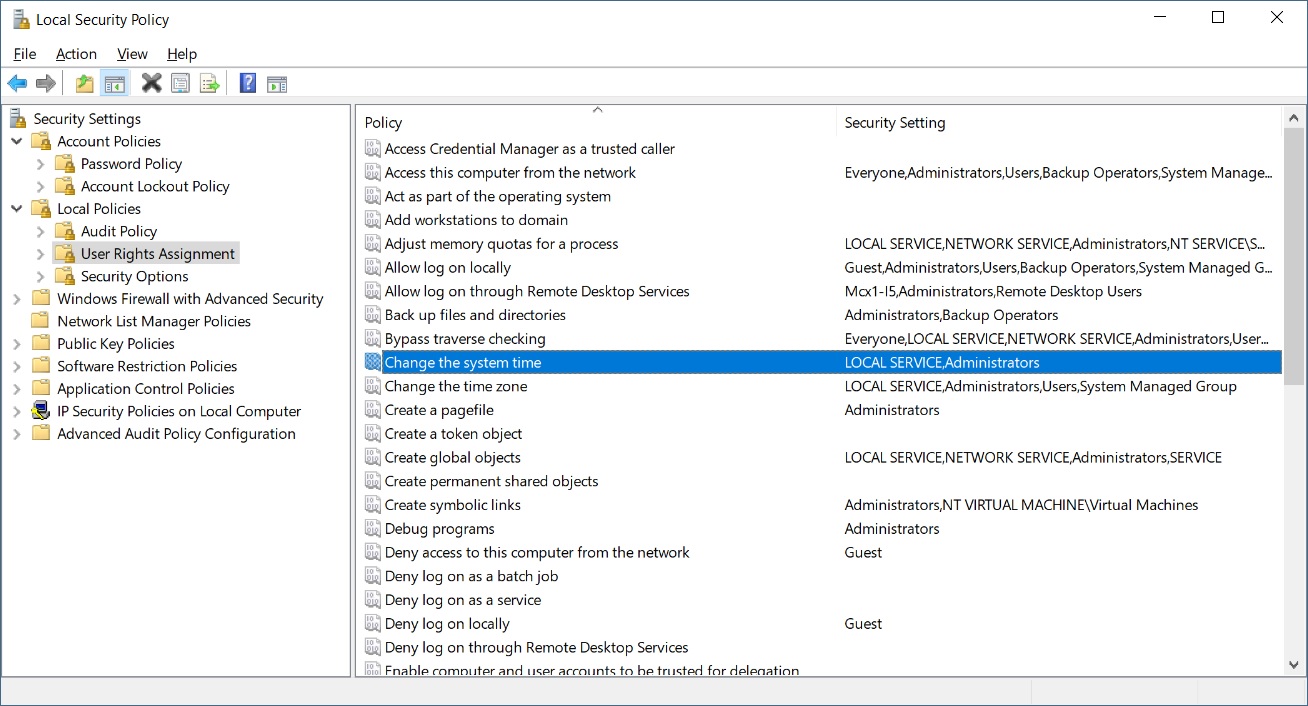Image resolution: width=1308 pixels, height=706 pixels.
Task: Click the Local Security Policy title bar icon
Action: (20, 19)
